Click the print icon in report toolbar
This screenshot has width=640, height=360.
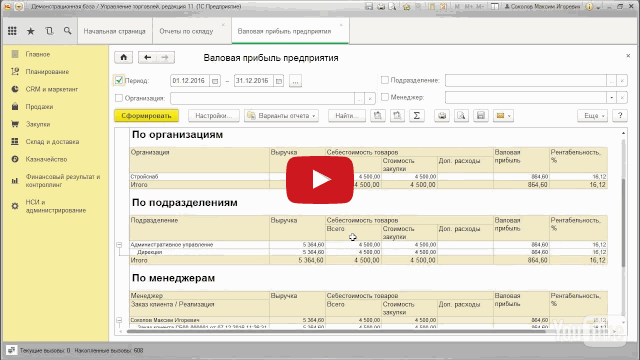click(x=442, y=116)
